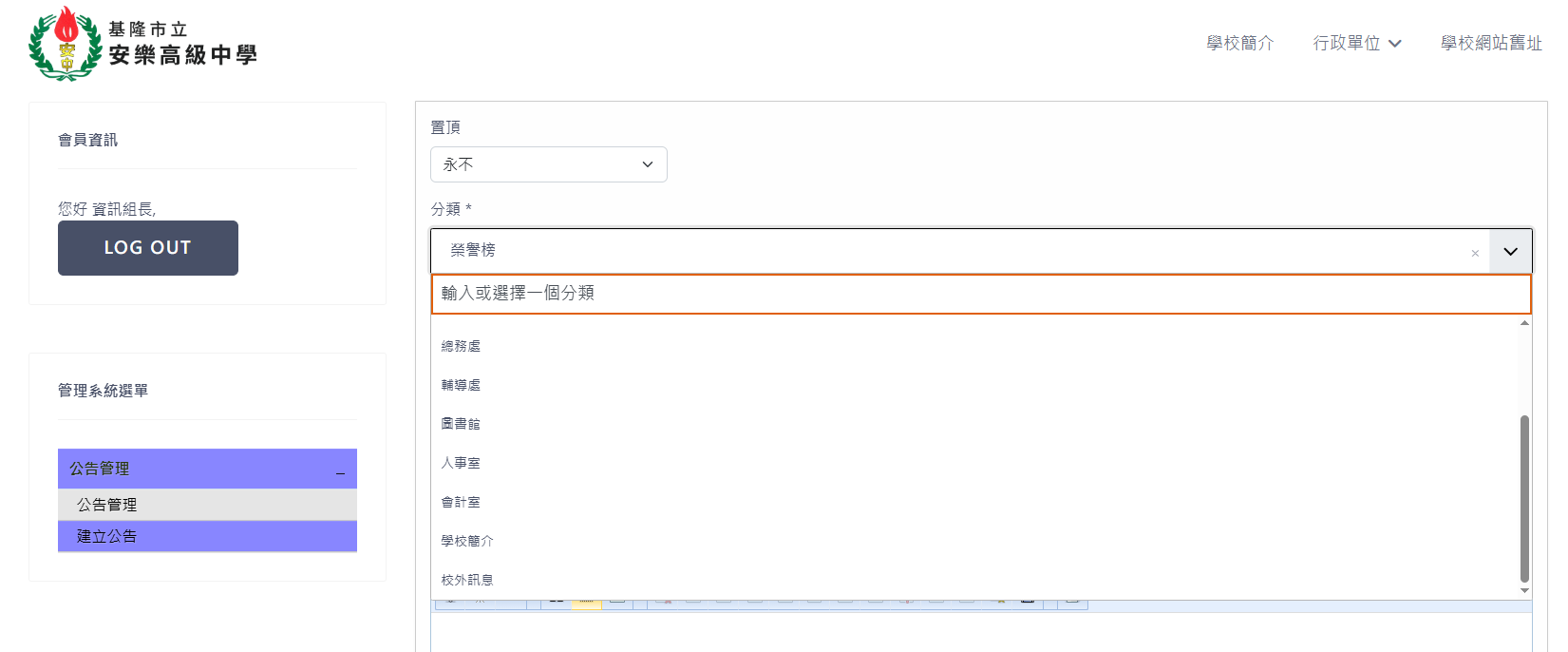Open the 置頂 dropdown showing 永不
The image size is (1568, 652).
(x=548, y=164)
